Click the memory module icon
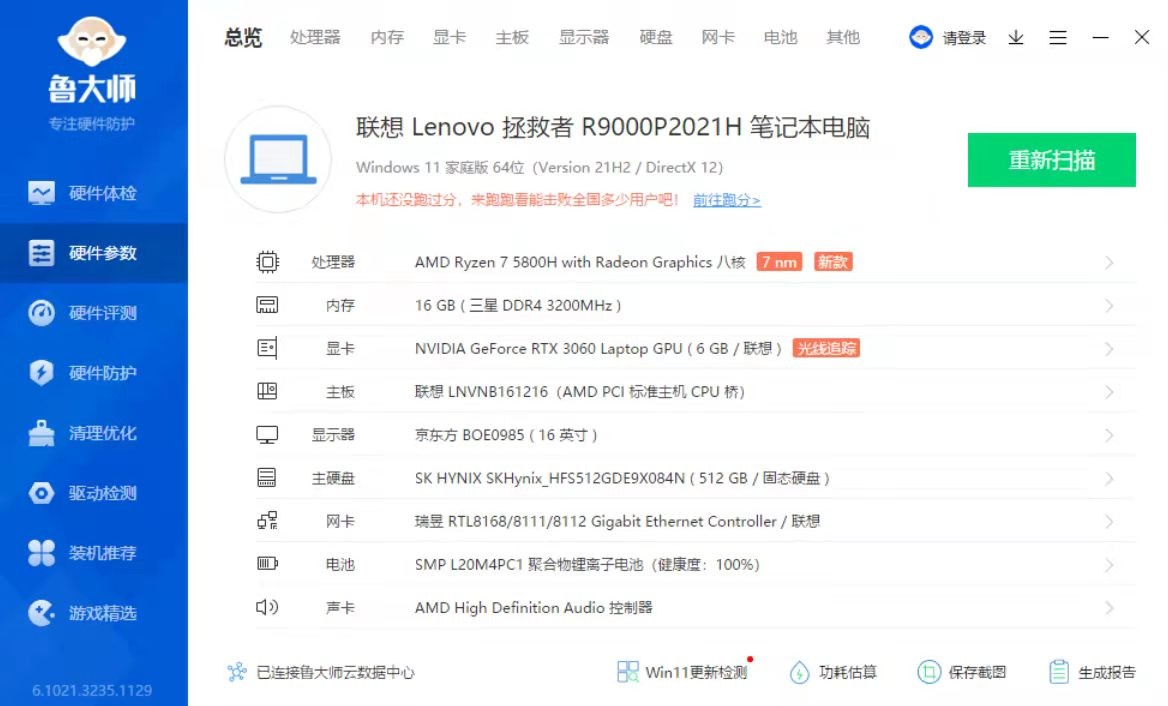 [x=267, y=305]
